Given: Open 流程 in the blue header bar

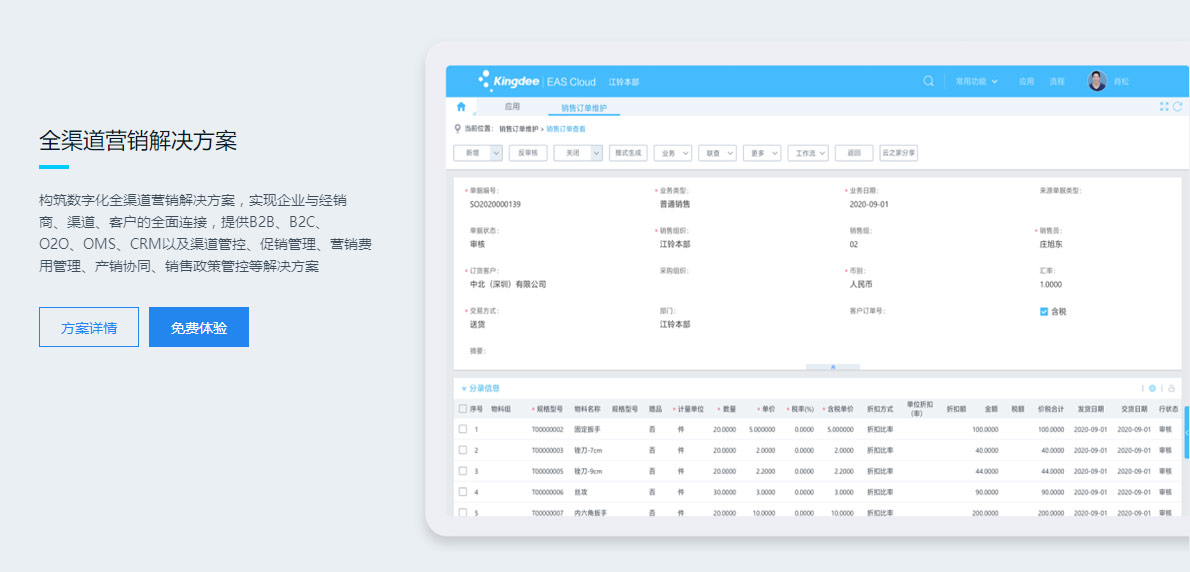Looking at the screenshot, I should tap(1057, 81).
